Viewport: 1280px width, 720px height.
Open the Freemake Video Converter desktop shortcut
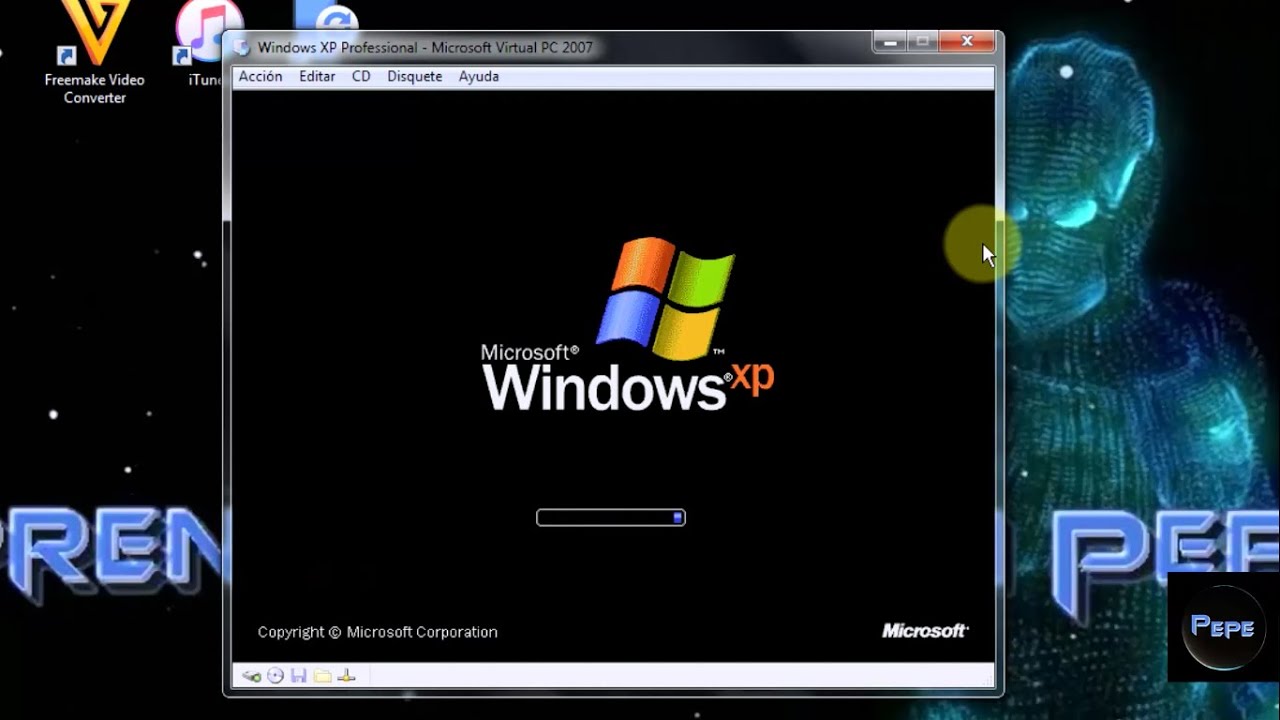[95, 52]
